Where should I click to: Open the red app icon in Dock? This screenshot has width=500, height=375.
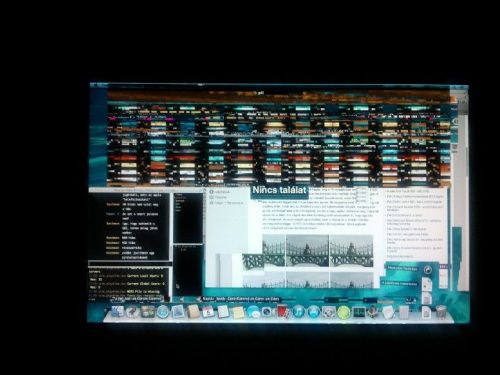pyautogui.click(x=283, y=312)
